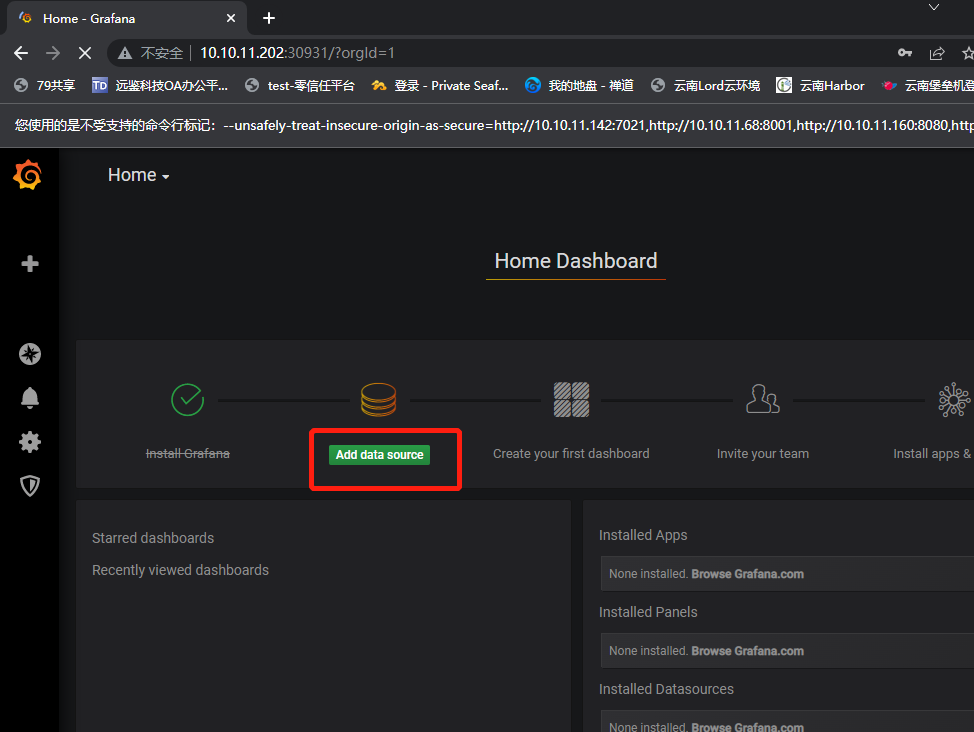Open the Alerting bell icon
The width and height of the screenshot is (974, 732).
pos(30,398)
